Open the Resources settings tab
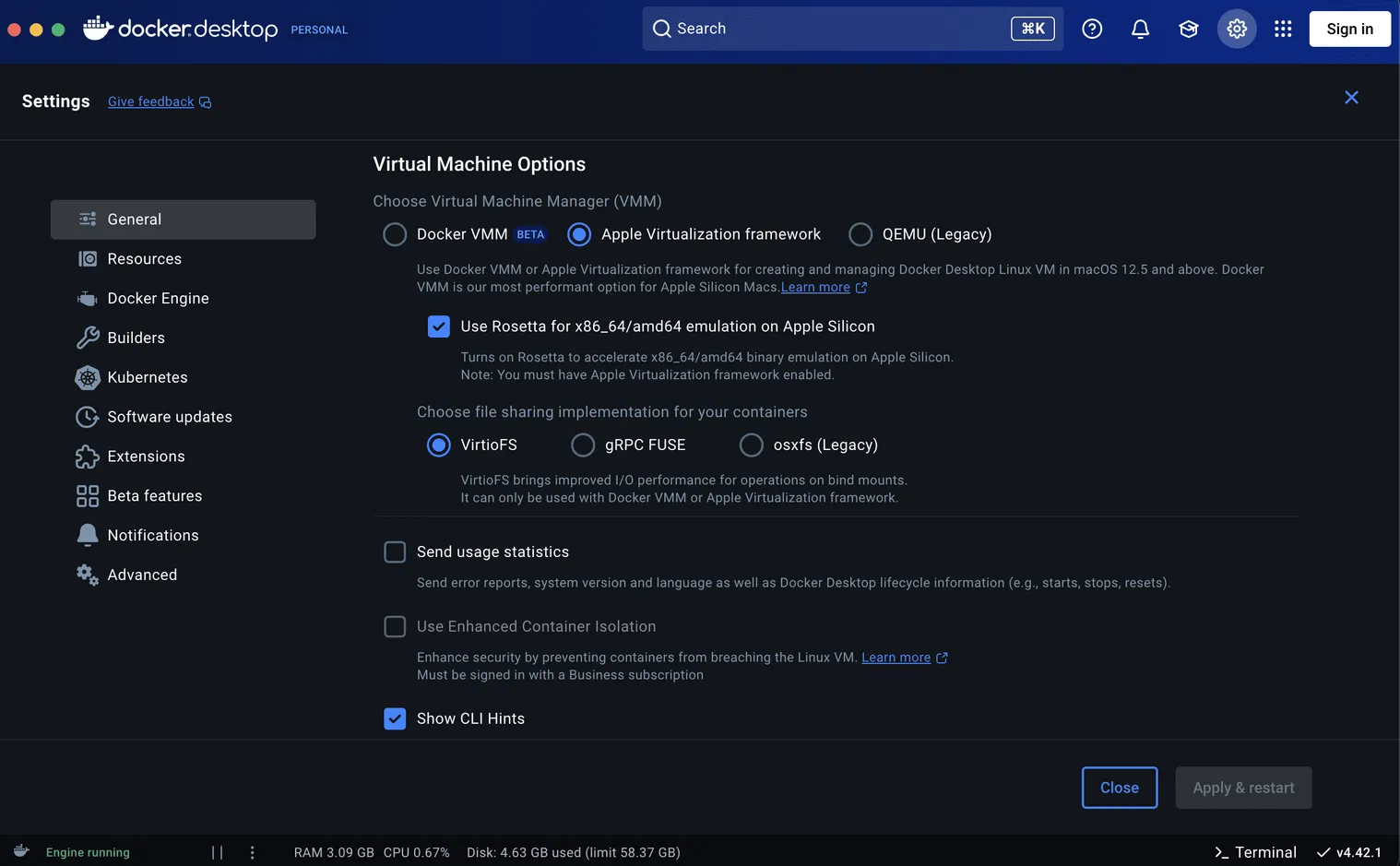 [x=183, y=259]
